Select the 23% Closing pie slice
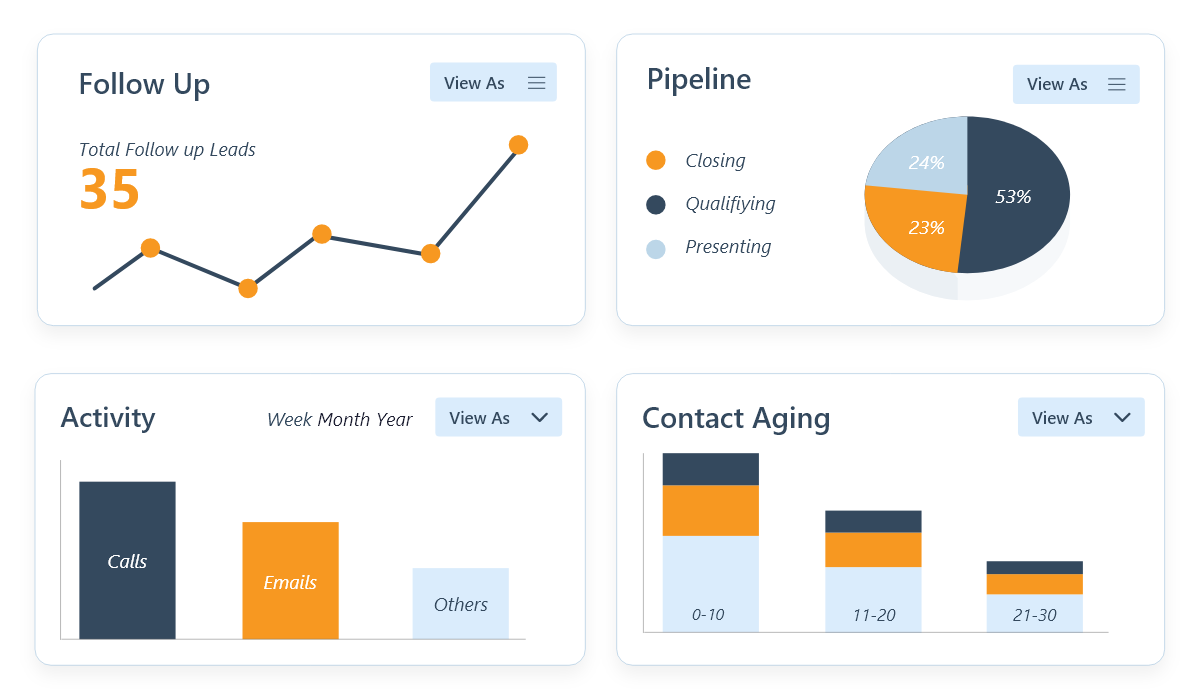The image size is (1200, 700). (x=922, y=228)
